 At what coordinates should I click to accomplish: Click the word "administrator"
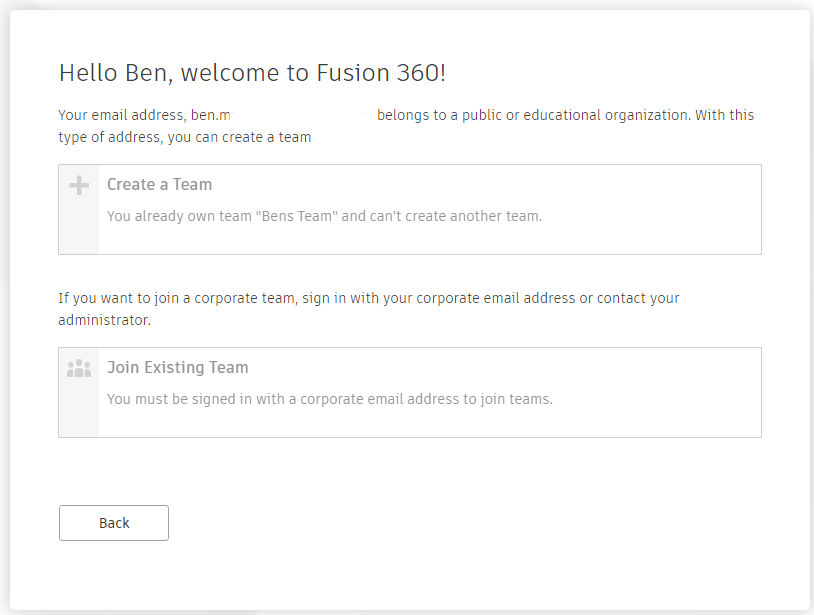point(103,320)
